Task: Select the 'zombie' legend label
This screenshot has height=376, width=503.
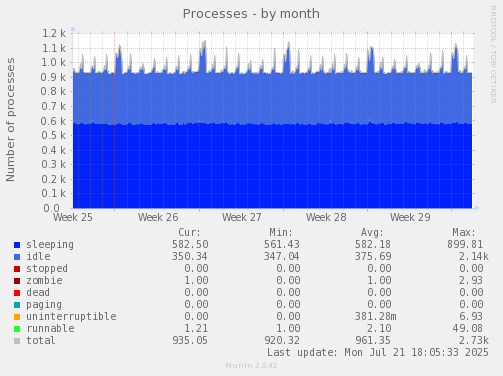Action: pos(44,280)
